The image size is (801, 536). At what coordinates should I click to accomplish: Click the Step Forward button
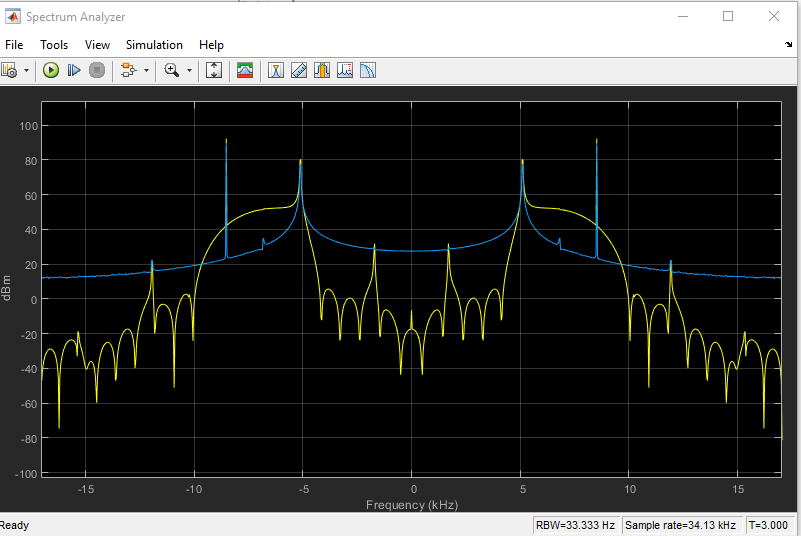click(74, 70)
